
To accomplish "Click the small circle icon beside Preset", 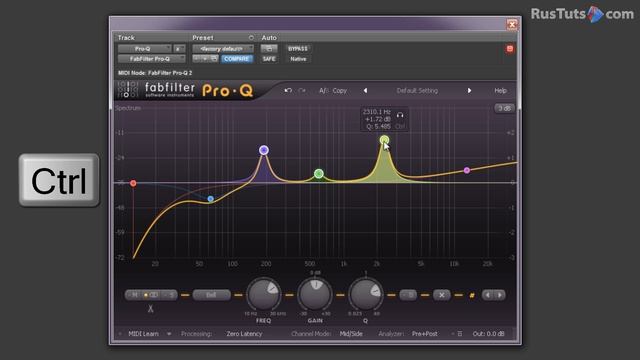I will [x=251, y=38].
